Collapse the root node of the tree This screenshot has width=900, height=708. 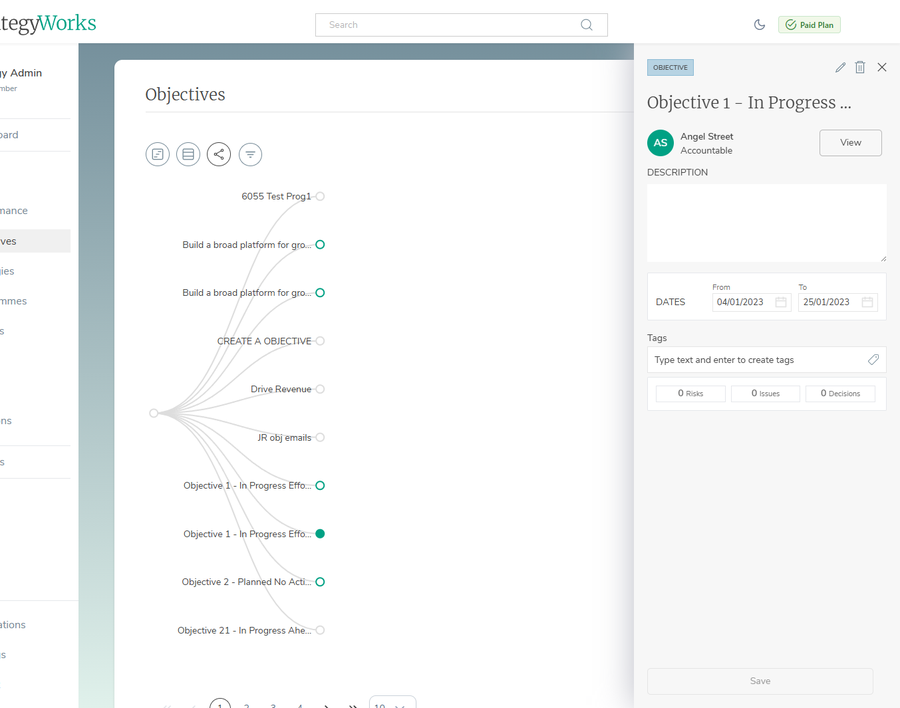click(x=153, y=413)
